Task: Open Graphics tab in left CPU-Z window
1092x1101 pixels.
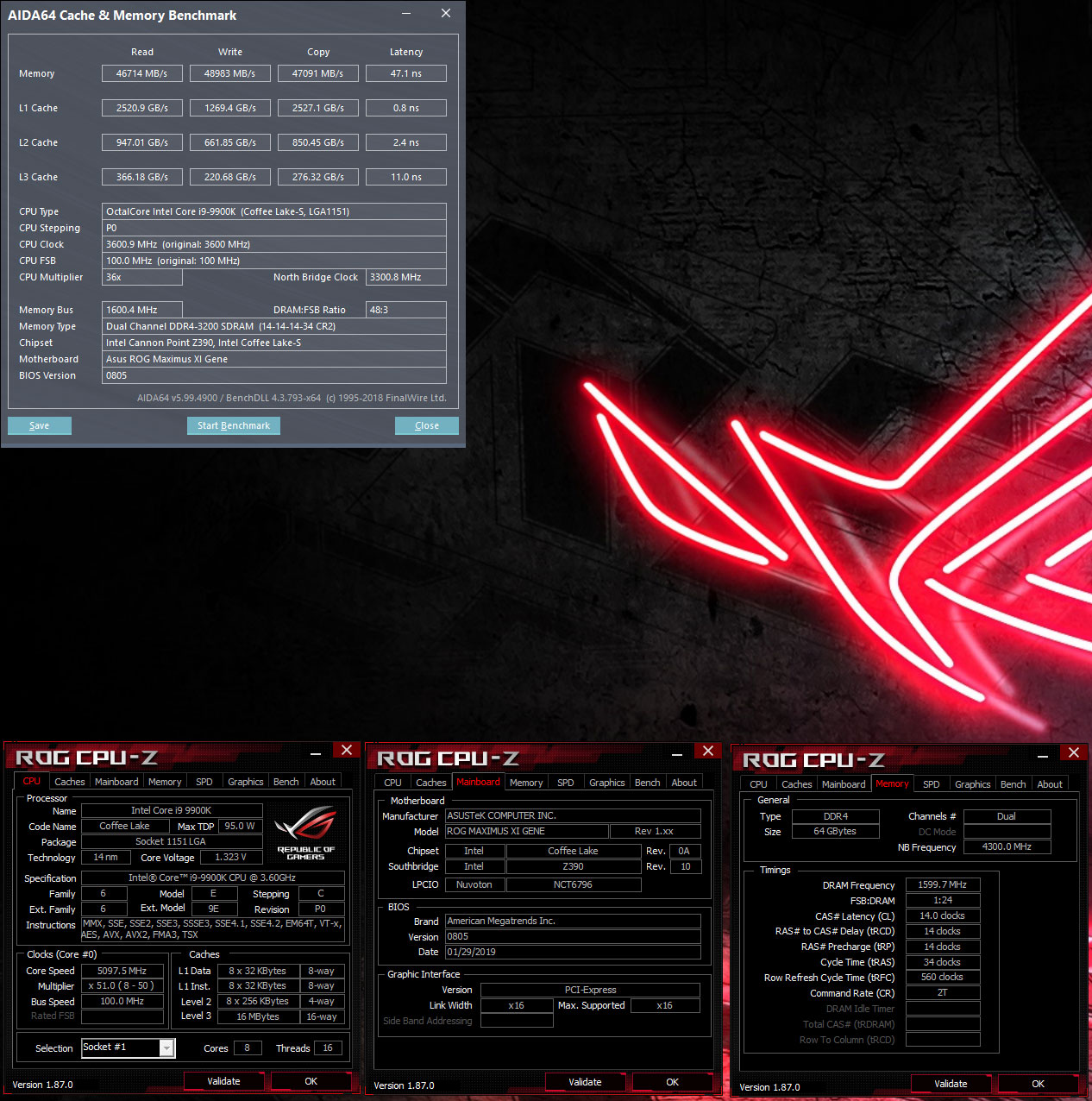Action: (246, 782)
